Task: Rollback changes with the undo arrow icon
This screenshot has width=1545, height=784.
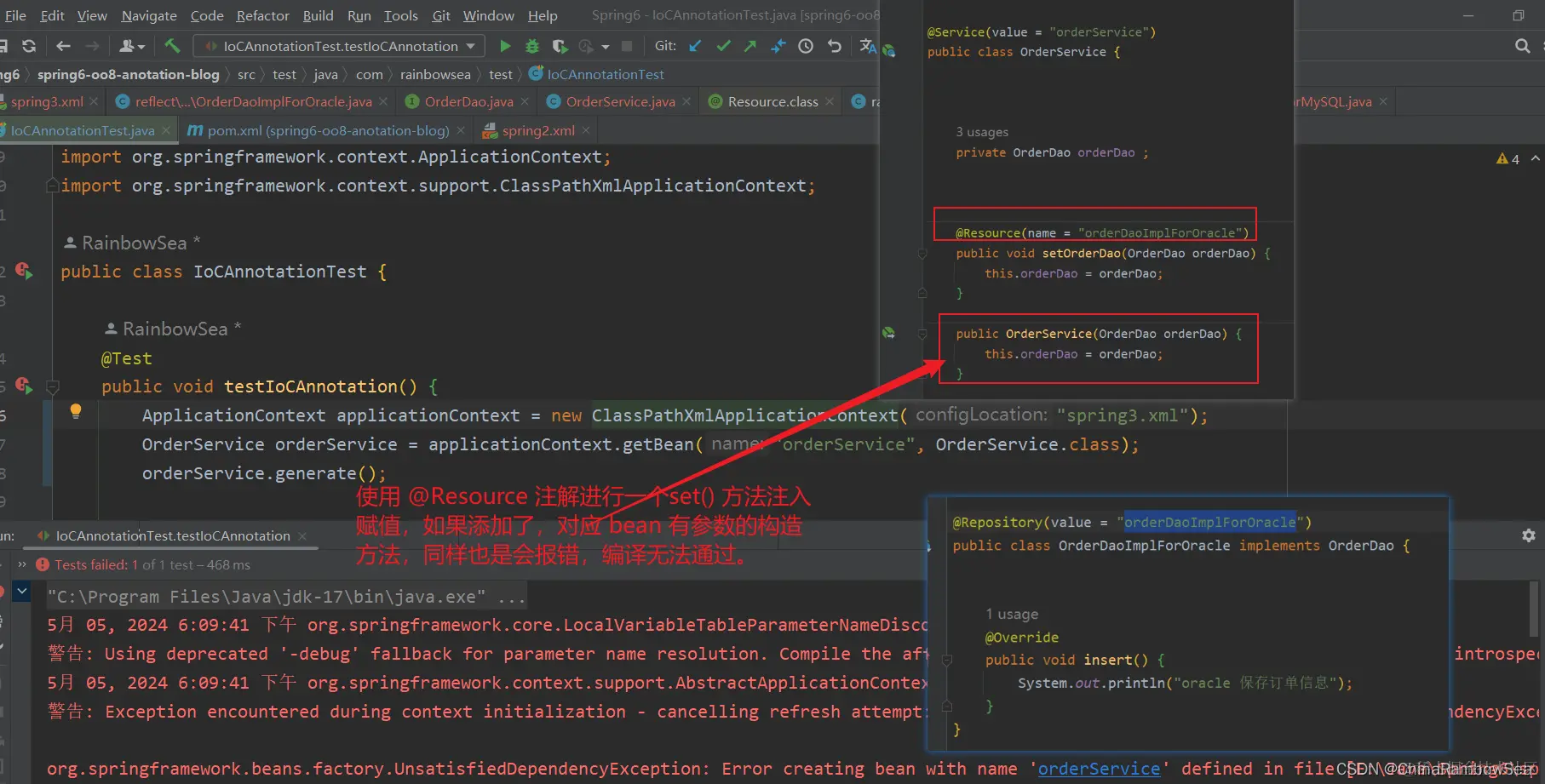Action: tap(835, 46)
